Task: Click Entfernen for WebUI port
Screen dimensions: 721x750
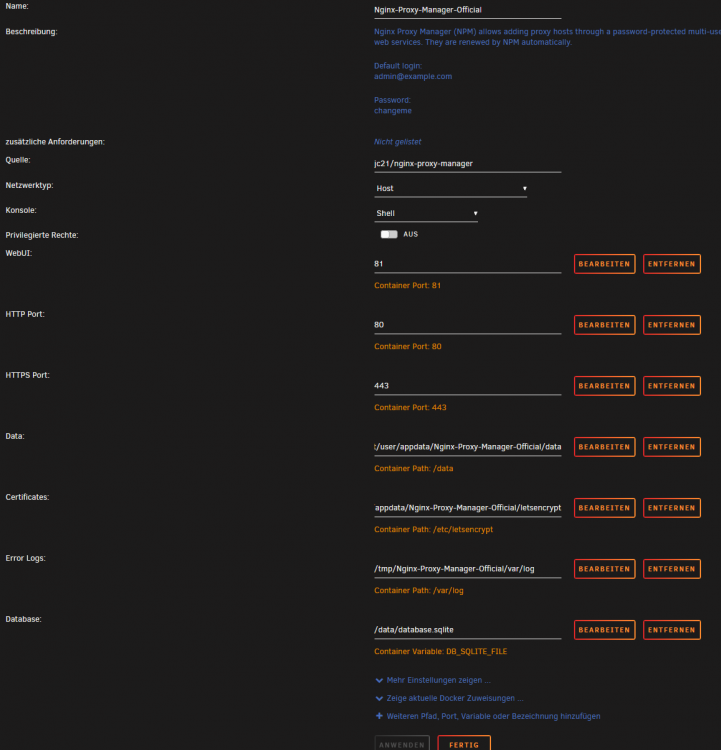Action: pos(672,264)
